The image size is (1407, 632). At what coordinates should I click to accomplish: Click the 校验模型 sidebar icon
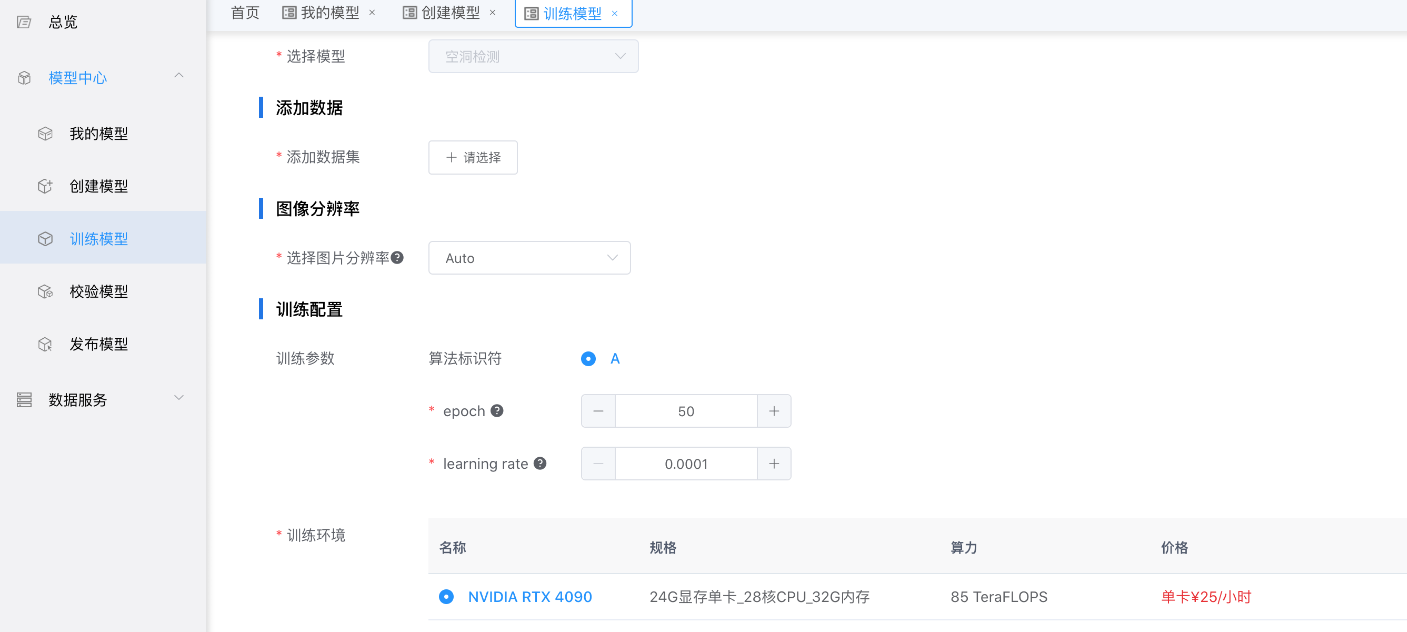coord(45,292)
